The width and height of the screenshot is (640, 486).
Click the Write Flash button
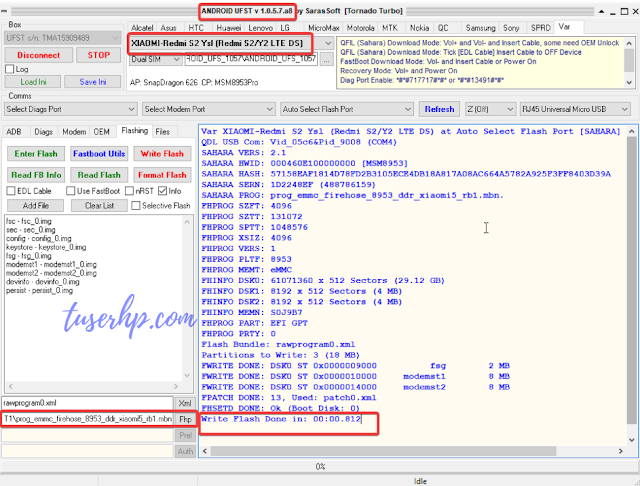pos(162,154)
